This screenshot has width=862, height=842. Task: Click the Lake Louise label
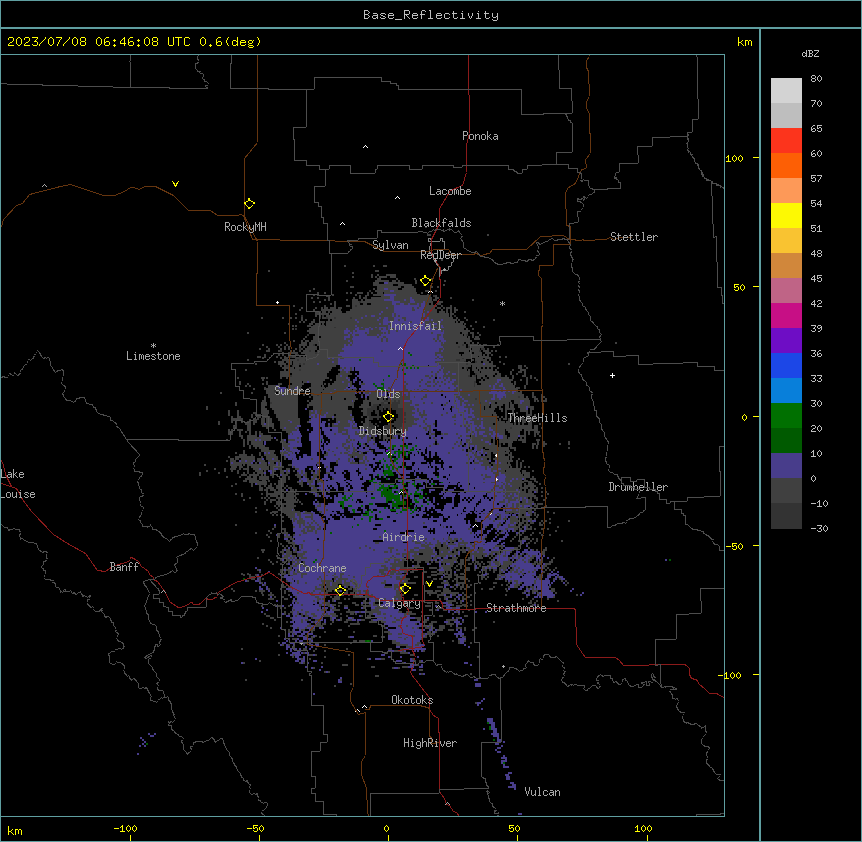[x=18, y=484]
